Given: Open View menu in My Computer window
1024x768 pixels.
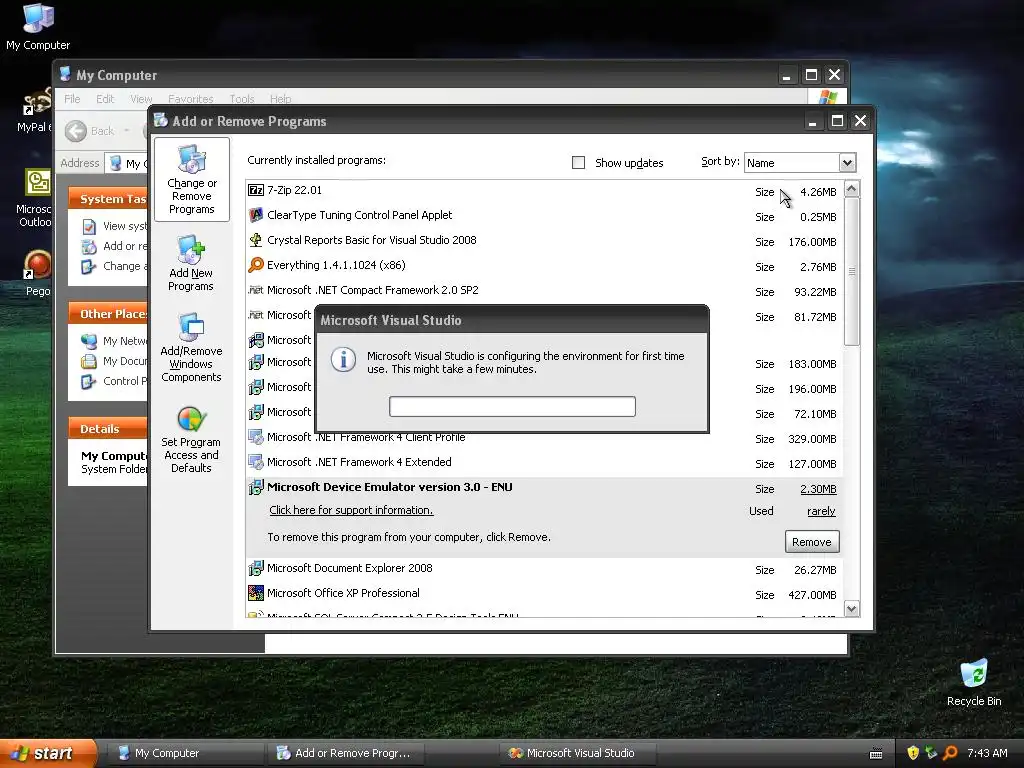Looking at the screenshot, I should tap(140, 99).
